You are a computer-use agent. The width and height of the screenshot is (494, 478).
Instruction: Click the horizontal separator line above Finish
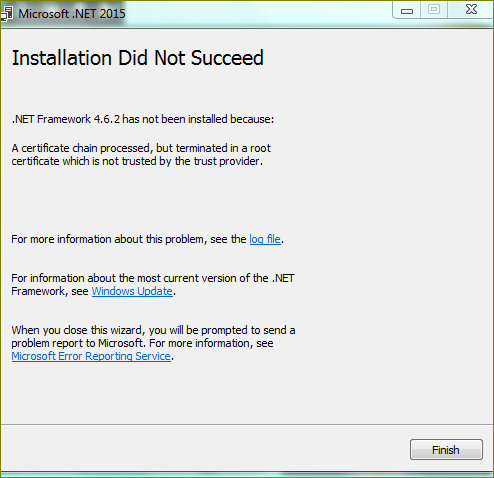(x=247, y=425)
